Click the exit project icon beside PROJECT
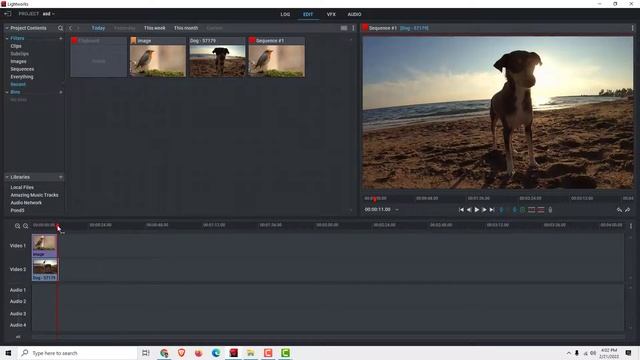This screenshot has width=640, height=360. 7,14
